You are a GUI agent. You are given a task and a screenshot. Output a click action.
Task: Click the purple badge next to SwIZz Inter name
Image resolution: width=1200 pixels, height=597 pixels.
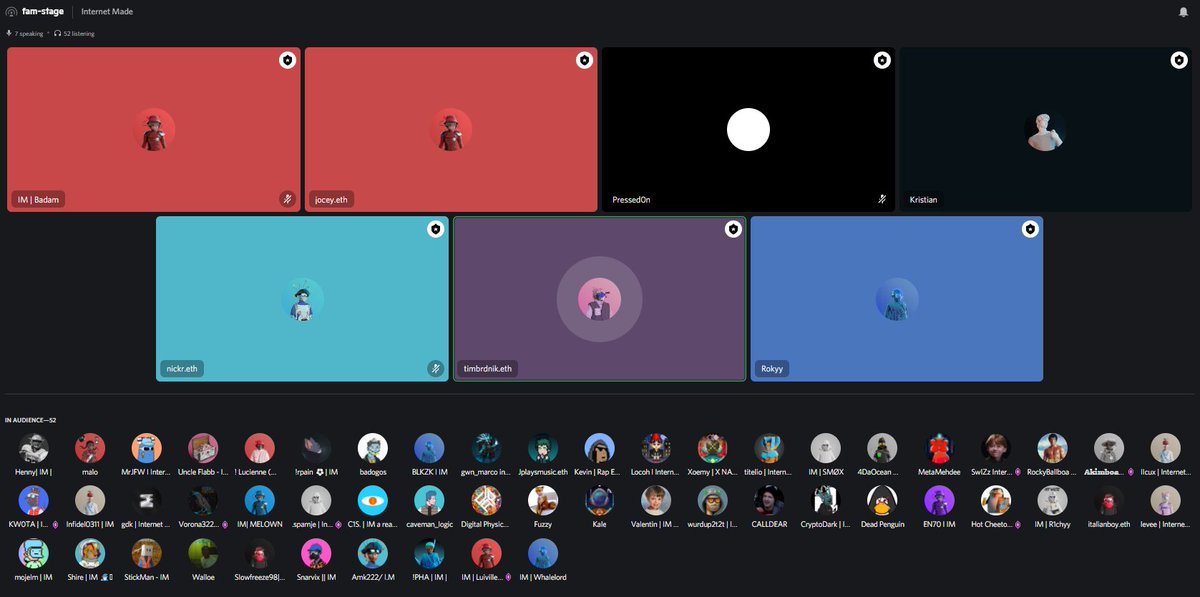pos(1017,471)
